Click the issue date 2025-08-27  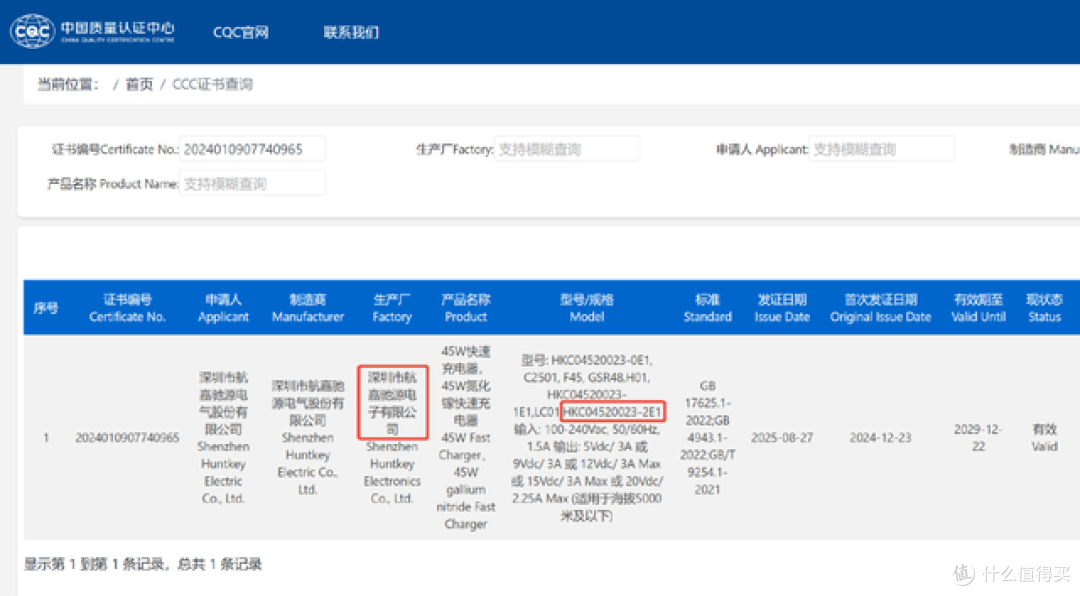pos(782,438)
